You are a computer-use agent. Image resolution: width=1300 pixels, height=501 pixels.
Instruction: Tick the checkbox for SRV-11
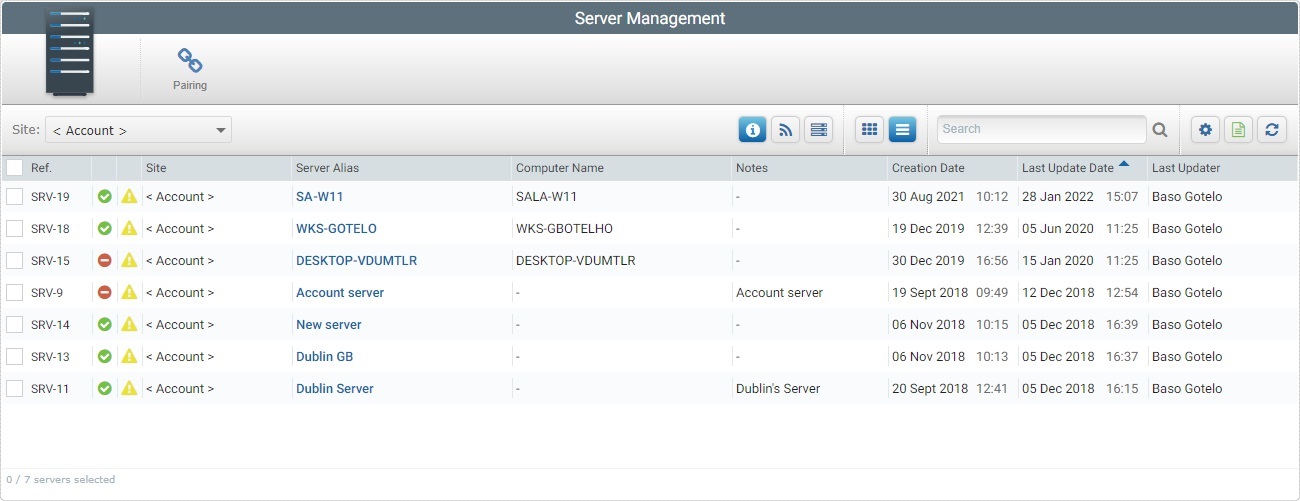click(14, 389)
